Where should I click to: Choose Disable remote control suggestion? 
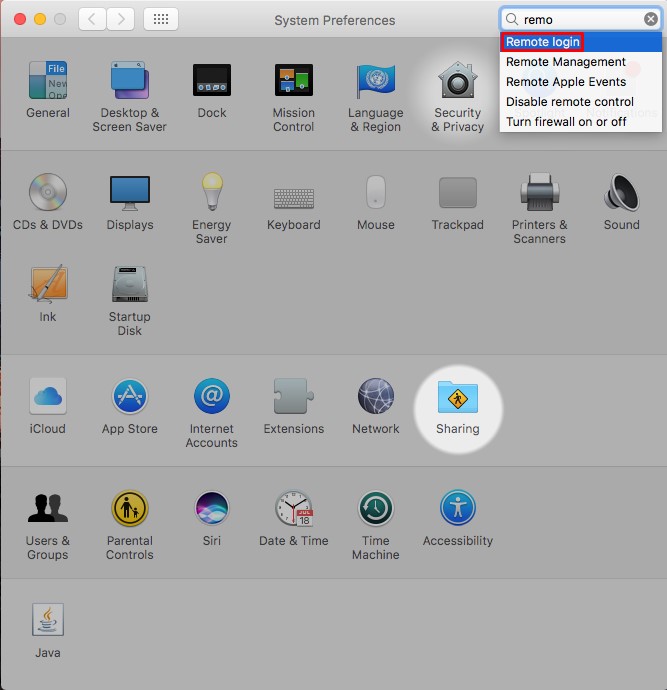[x=581, y=102]
